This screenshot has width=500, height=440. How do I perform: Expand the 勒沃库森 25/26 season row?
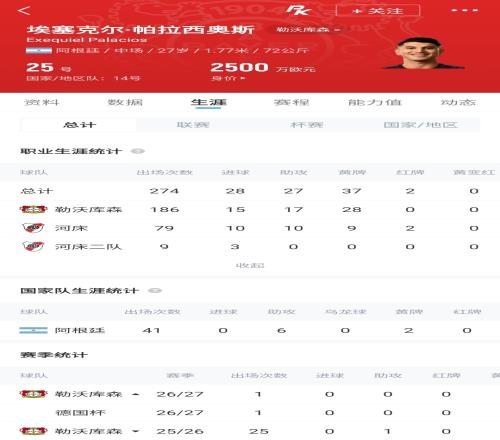(x=135, y=431)
